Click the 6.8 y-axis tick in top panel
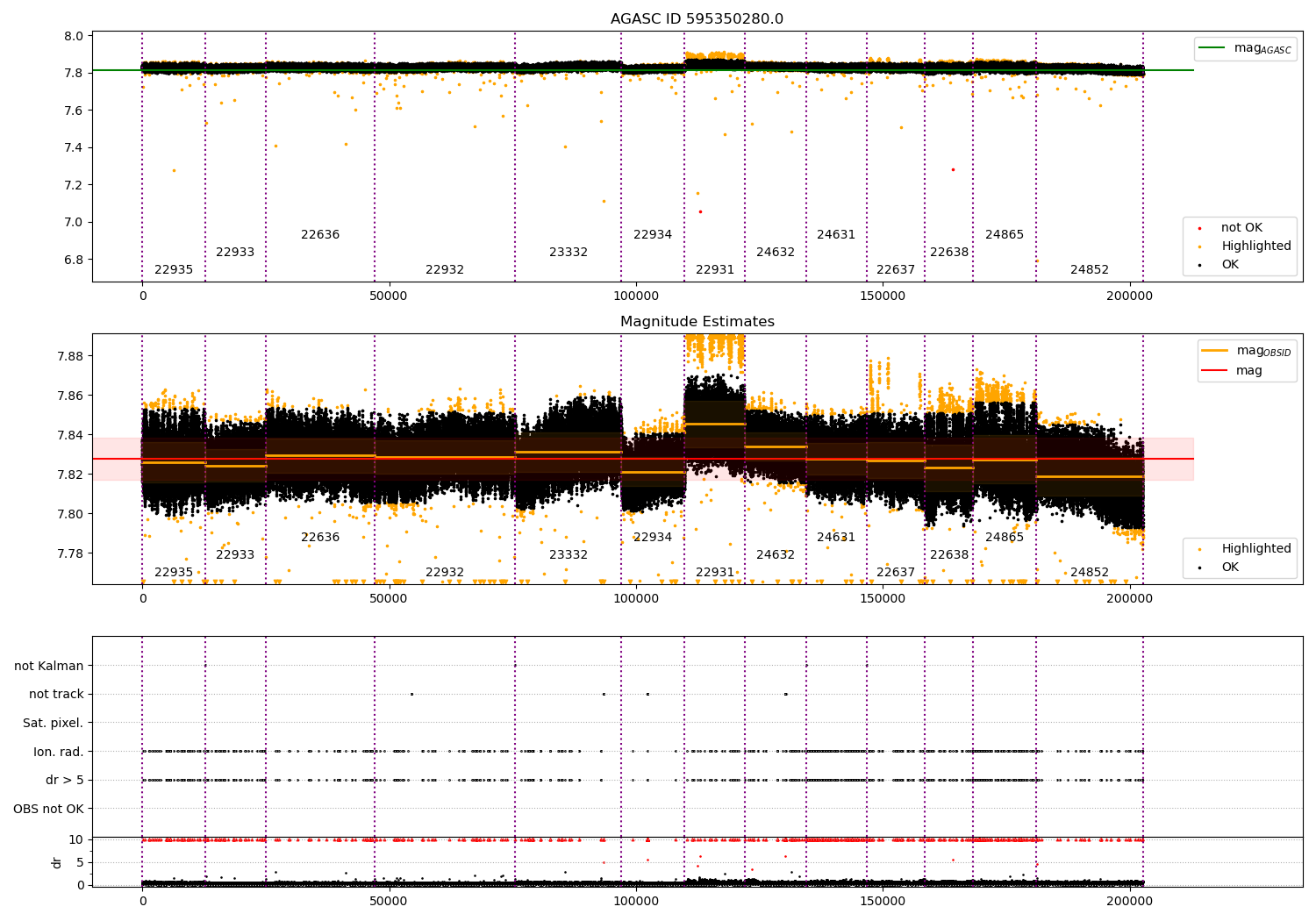 tap(75, 260)
